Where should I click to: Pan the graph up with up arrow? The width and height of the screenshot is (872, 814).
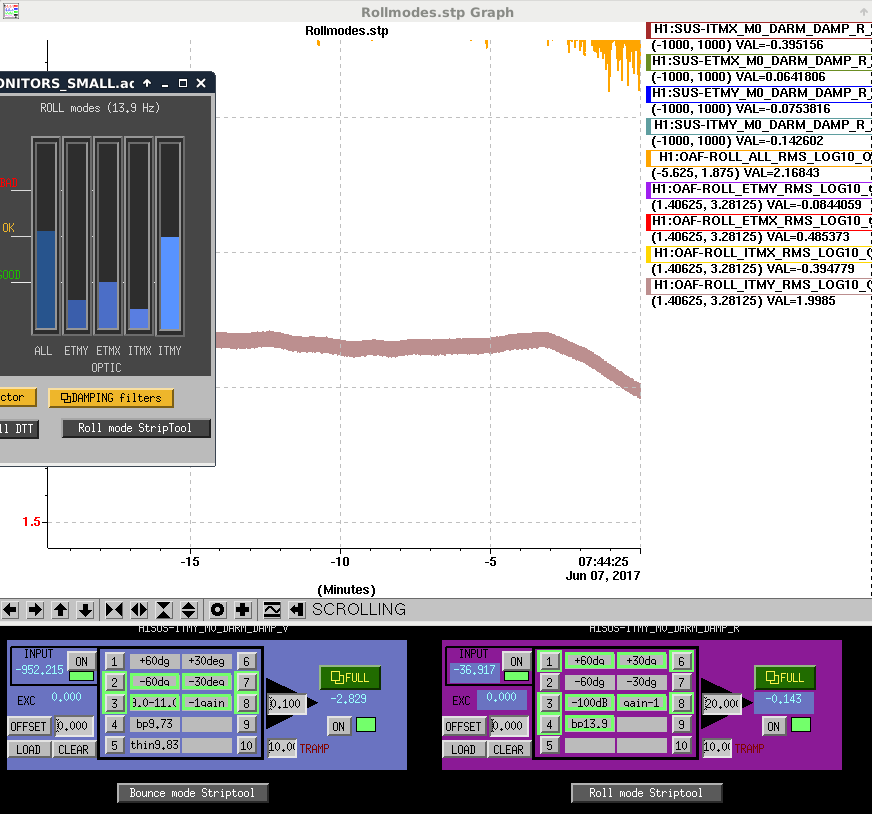[x=60, y=610]
